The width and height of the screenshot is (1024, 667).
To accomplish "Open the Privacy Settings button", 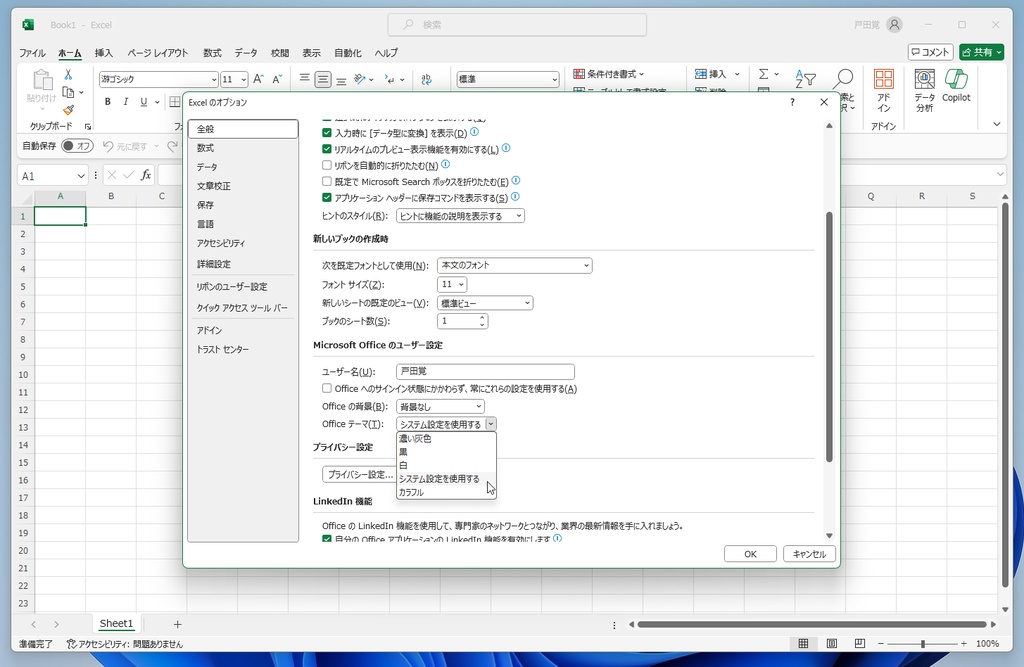I will (x=359, y=474).
